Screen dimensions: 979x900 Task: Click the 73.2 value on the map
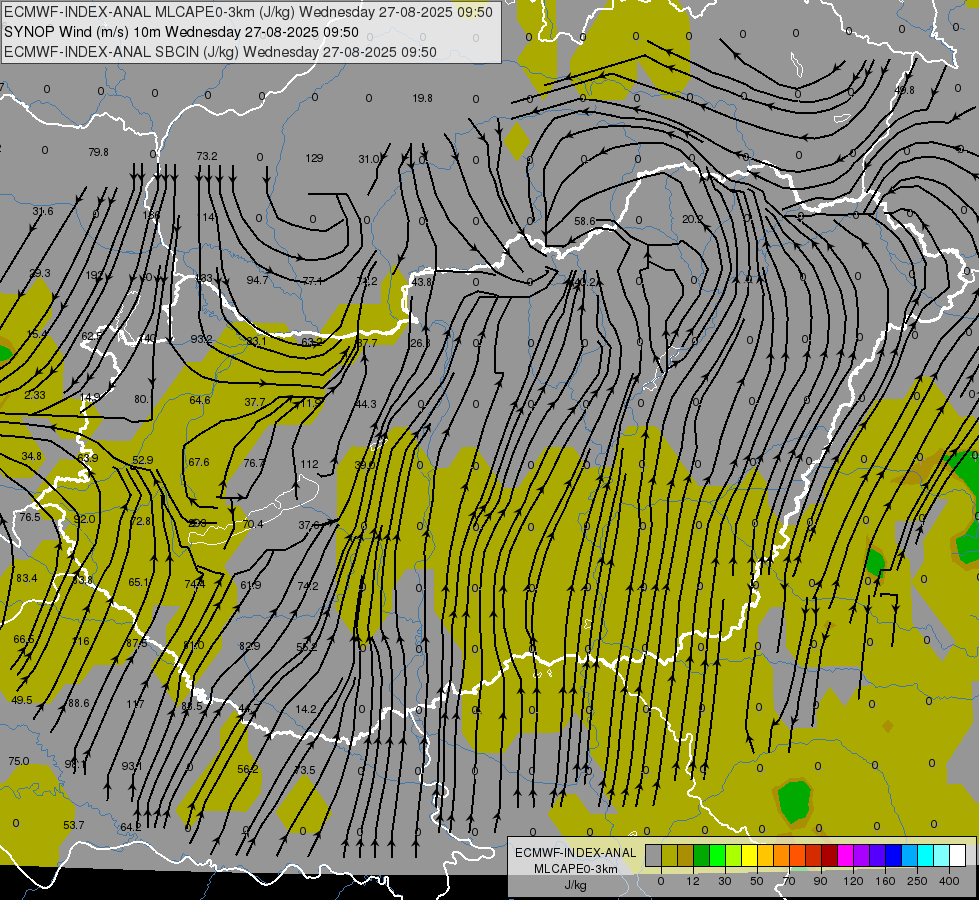tap(207, 156)
